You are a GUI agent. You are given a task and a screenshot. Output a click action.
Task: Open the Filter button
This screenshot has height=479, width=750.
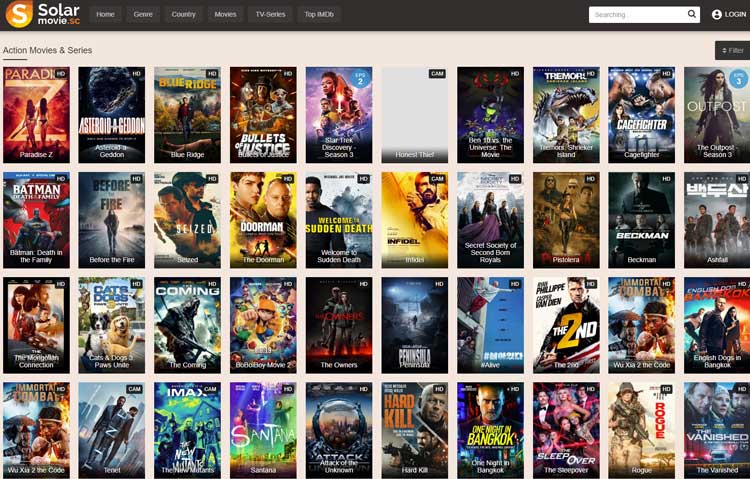(732, 50)
